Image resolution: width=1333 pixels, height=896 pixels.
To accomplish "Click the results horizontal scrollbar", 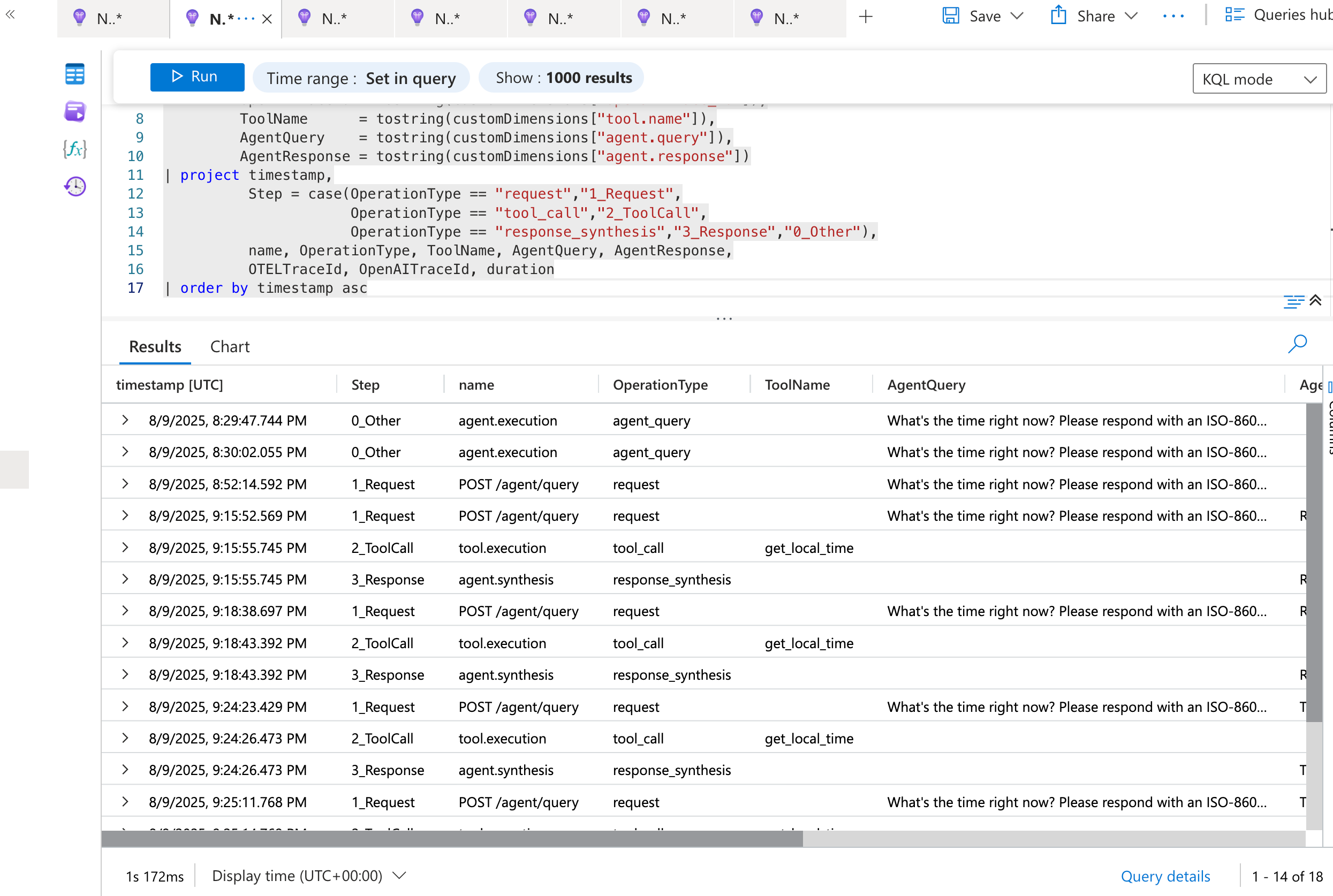I will pos(452,839).
